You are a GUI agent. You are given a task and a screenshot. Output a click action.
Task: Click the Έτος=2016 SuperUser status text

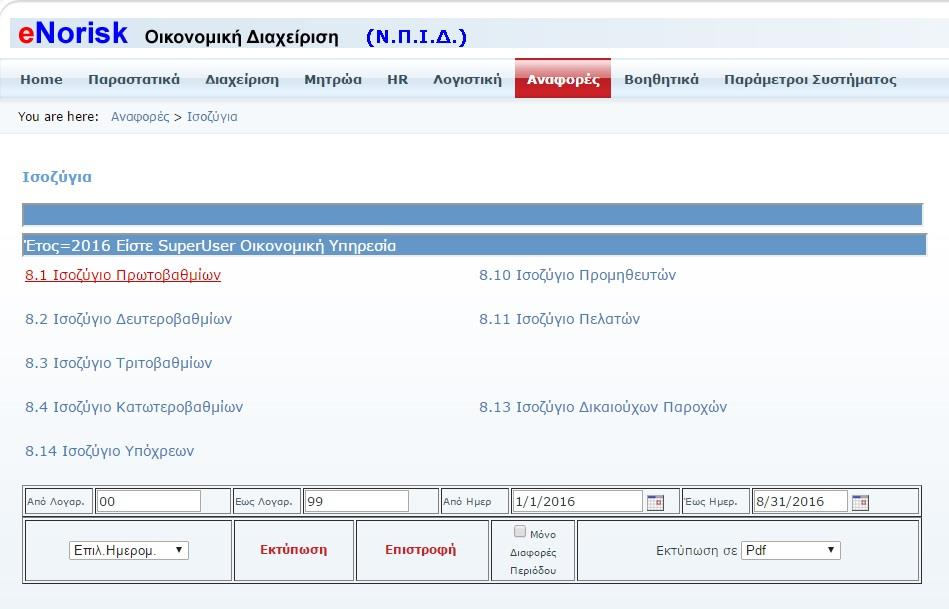(x=209, y=246)
